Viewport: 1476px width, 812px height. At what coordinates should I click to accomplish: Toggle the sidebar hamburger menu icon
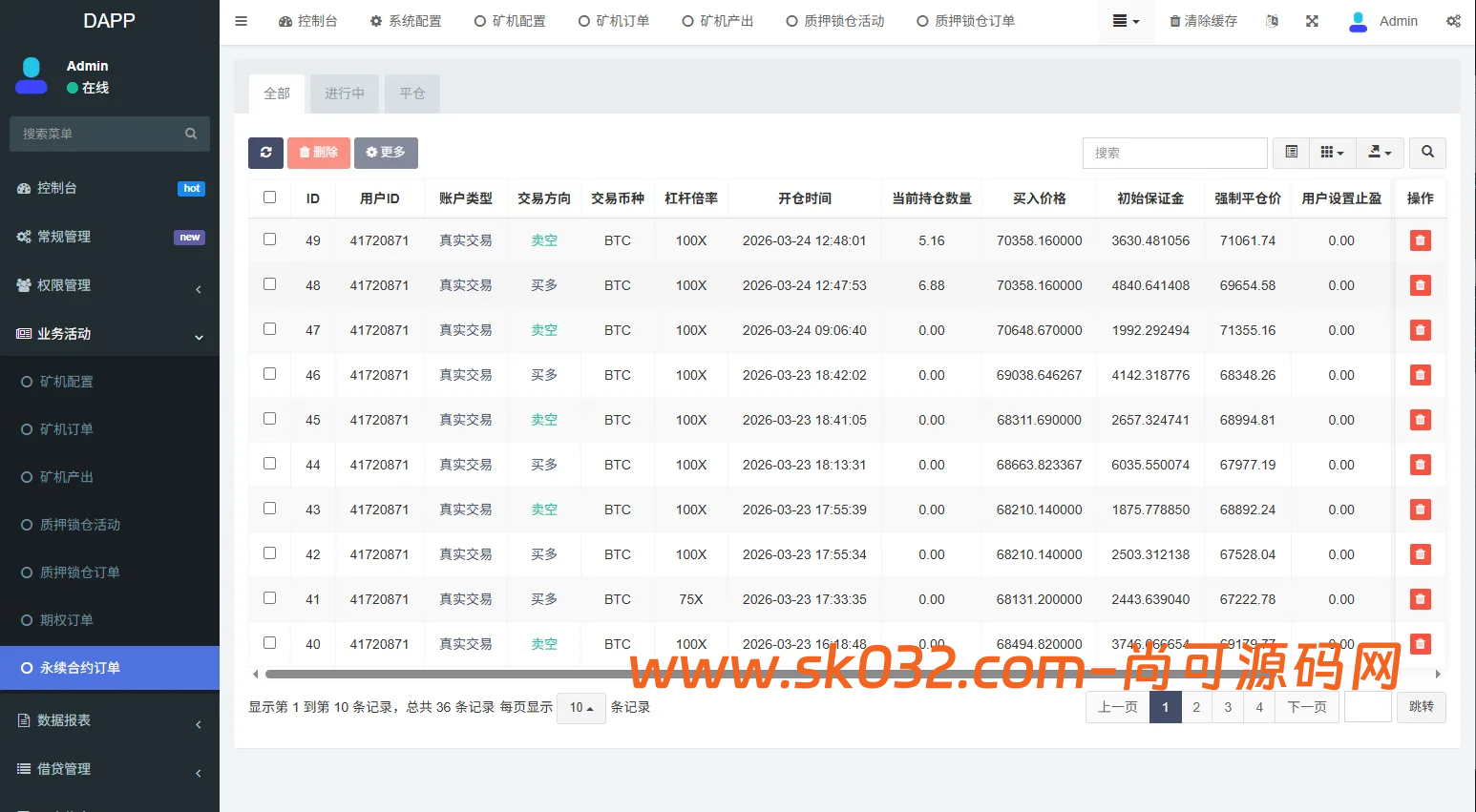click(x=241, y=21)
